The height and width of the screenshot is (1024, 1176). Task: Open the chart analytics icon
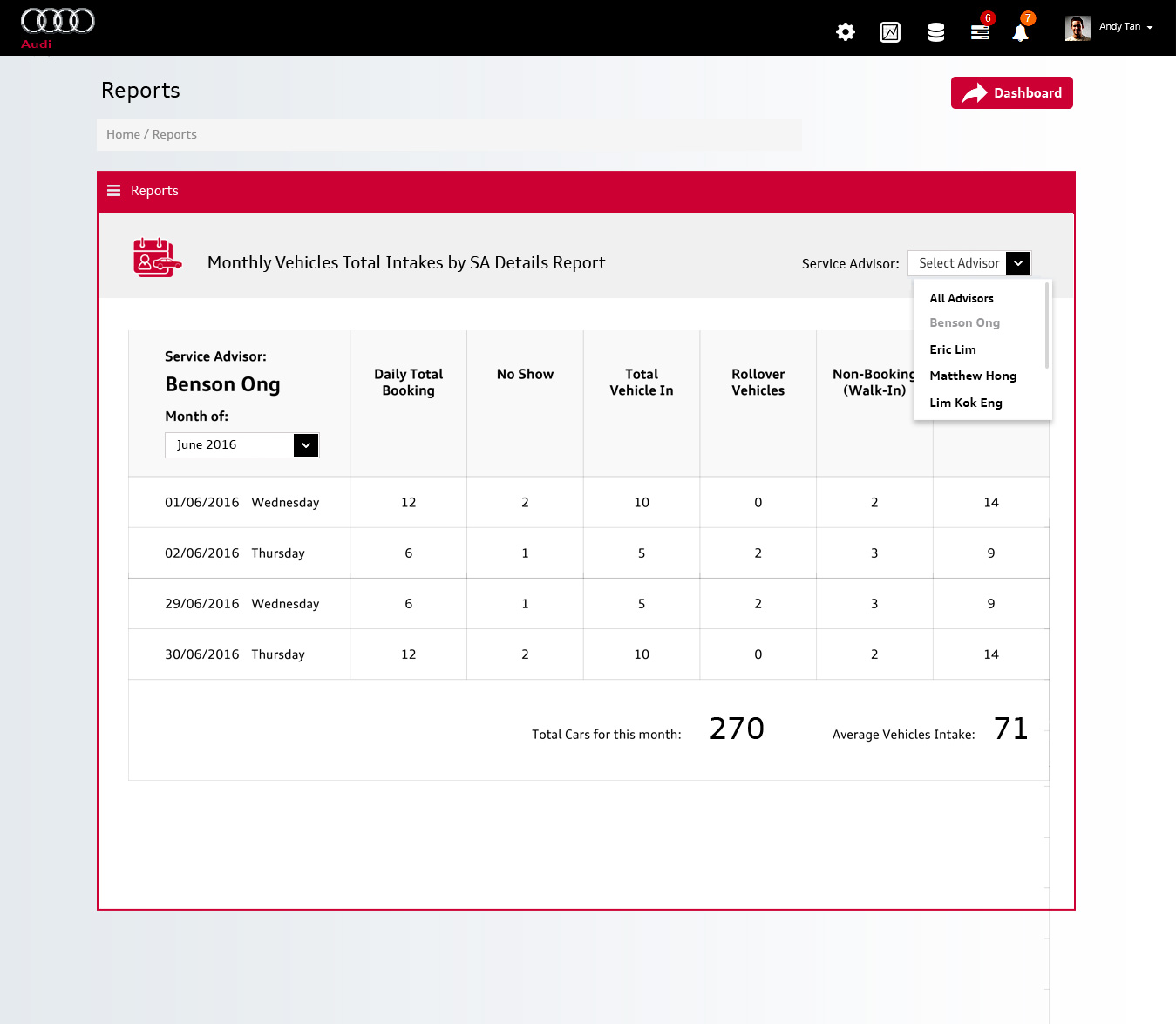pos(890,32)
